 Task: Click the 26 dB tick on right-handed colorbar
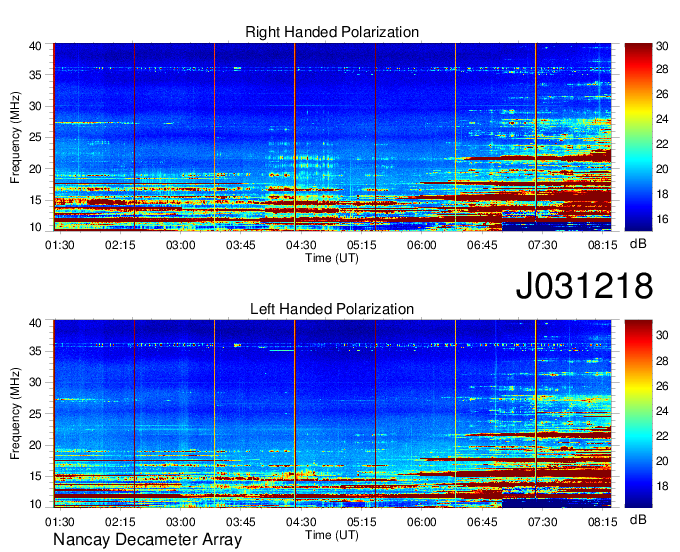[662, 94]
